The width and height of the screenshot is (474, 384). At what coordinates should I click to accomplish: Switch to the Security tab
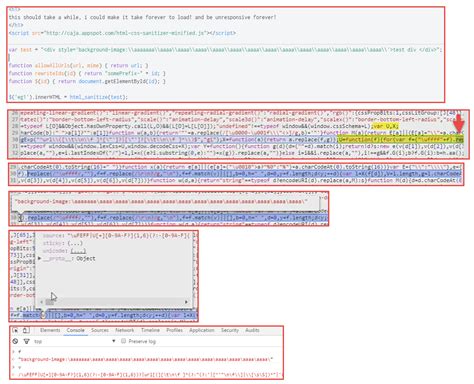coord(230,330)
